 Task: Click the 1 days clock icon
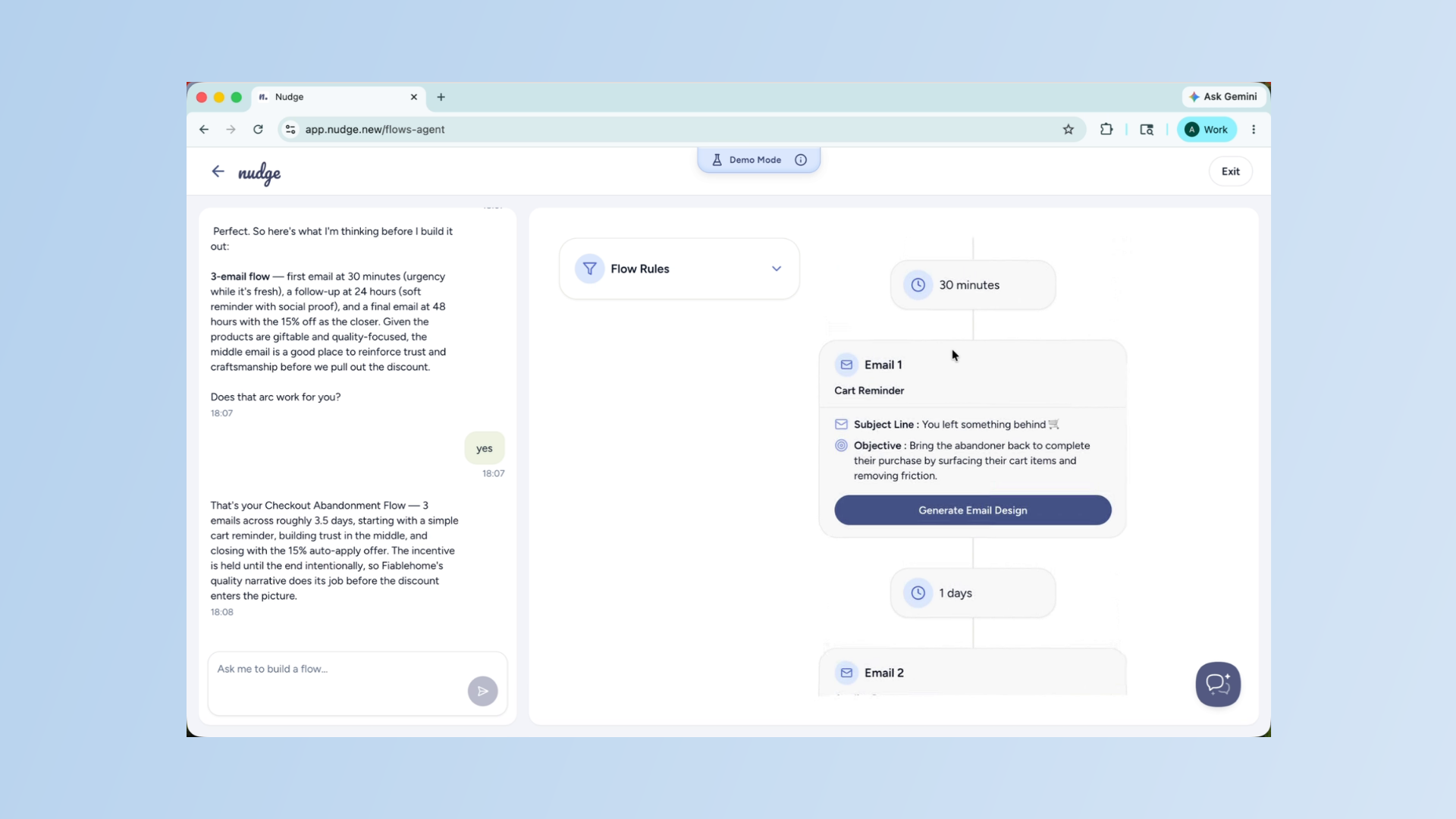[918, 593]
